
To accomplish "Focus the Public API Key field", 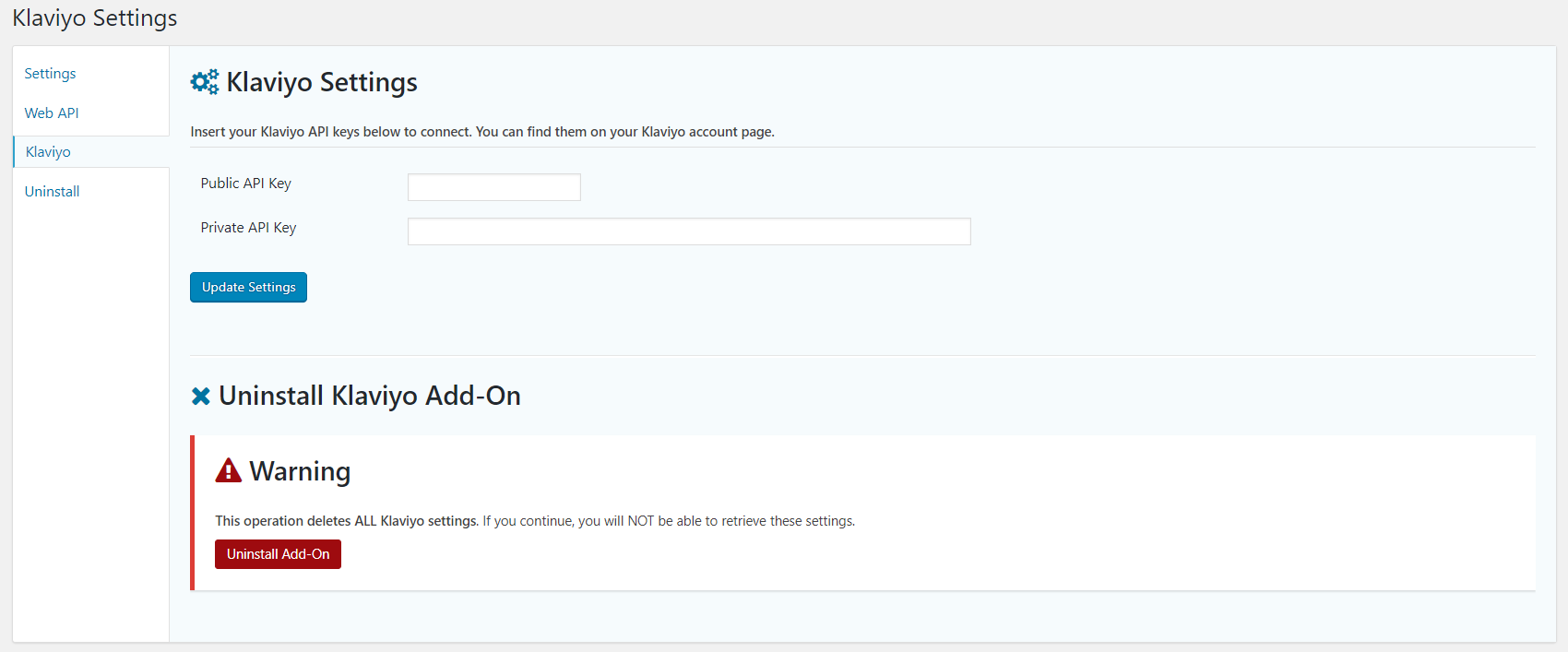I will [x=493, y=187].
